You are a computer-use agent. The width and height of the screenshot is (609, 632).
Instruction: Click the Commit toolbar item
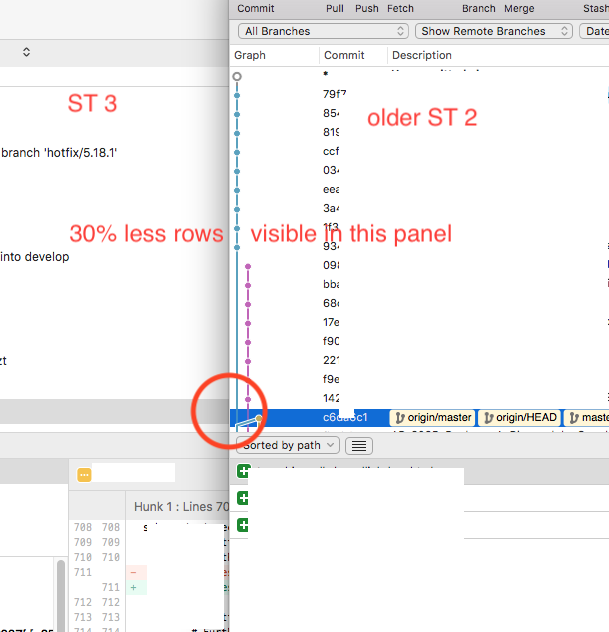[x=256, y=8]
